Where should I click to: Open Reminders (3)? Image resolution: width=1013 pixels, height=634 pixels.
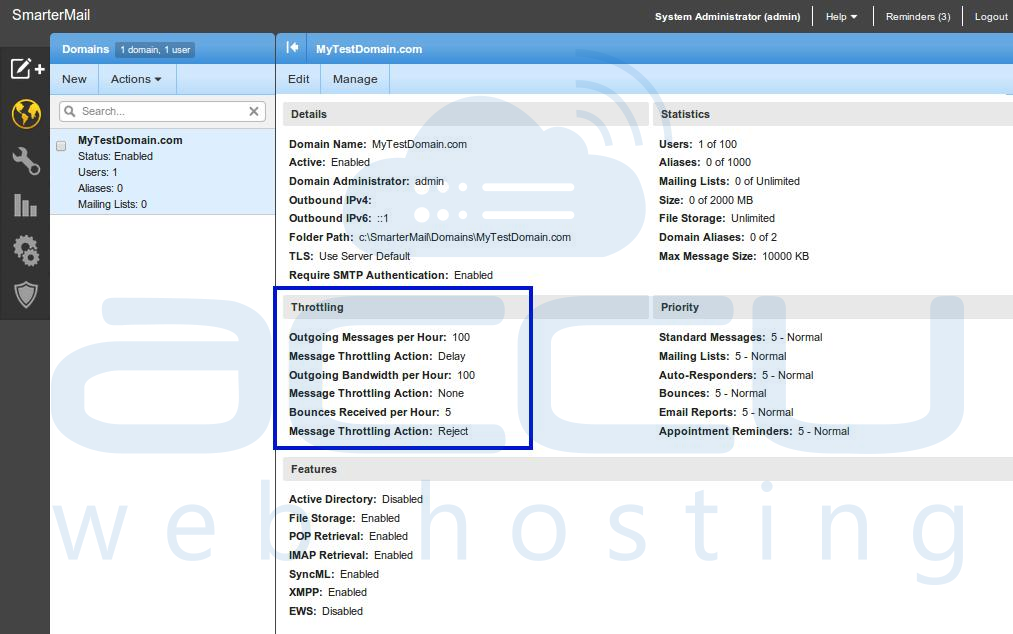point(917,16)
